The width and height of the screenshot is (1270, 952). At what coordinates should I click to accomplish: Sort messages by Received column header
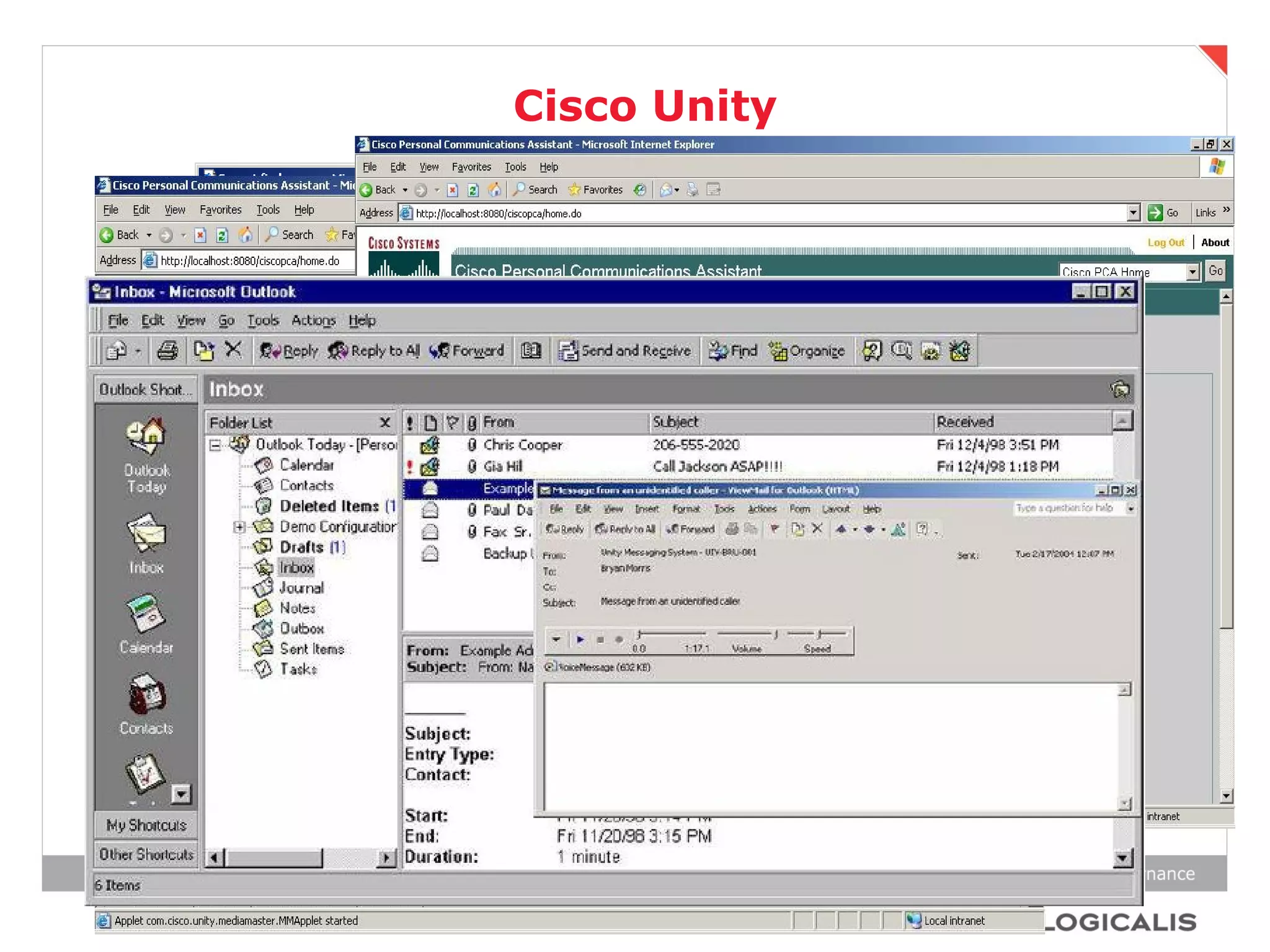click(x=1022, y=422)
